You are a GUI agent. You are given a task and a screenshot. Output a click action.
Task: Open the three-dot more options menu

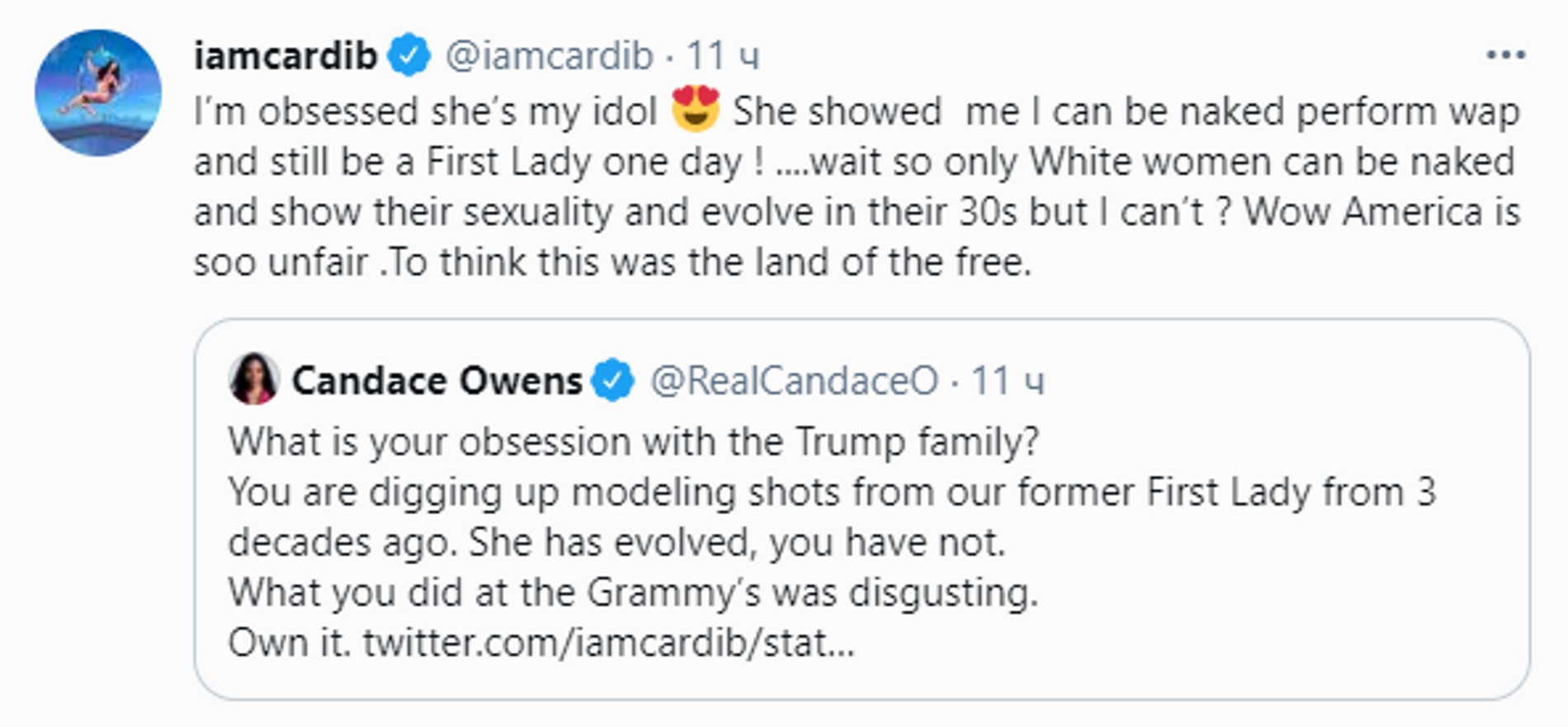coord(1504,55)
